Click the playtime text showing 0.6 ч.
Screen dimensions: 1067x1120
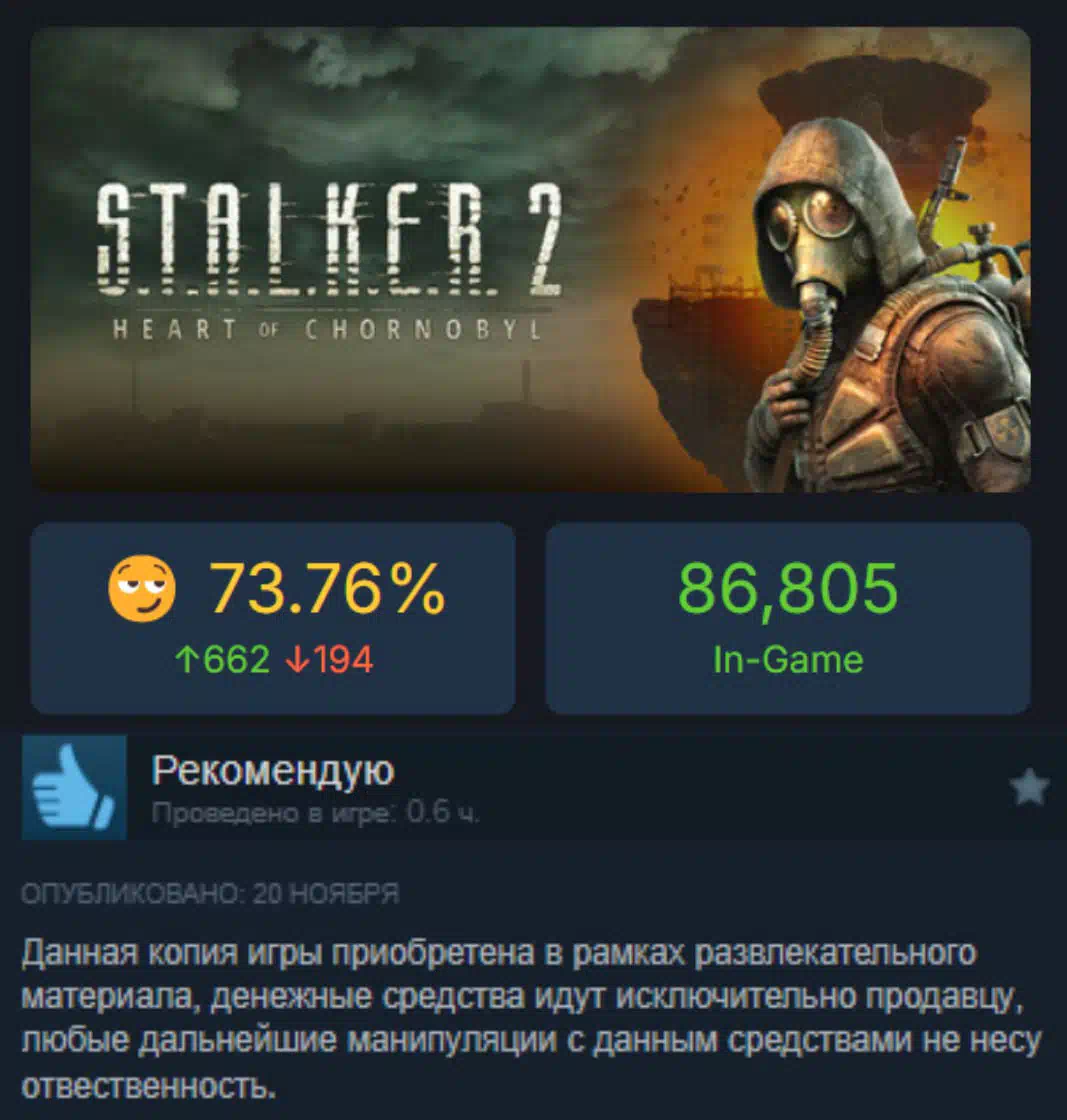tap(316, 813)
